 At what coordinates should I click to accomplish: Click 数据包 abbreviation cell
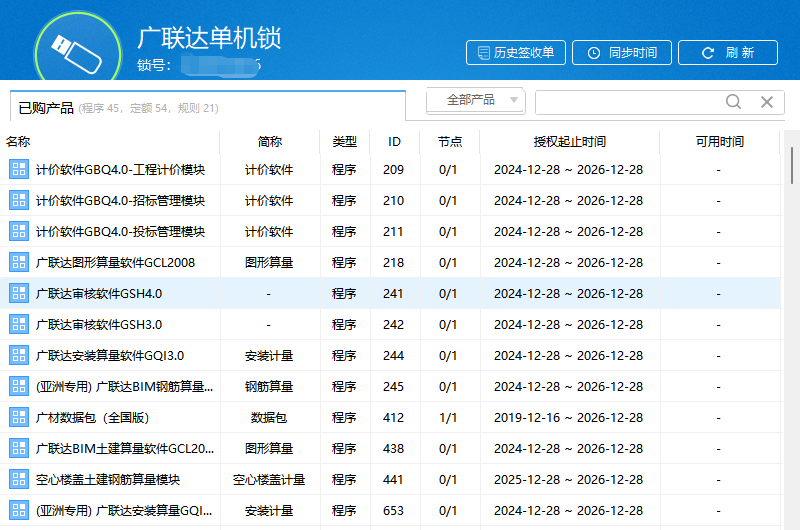coord(269,417)
